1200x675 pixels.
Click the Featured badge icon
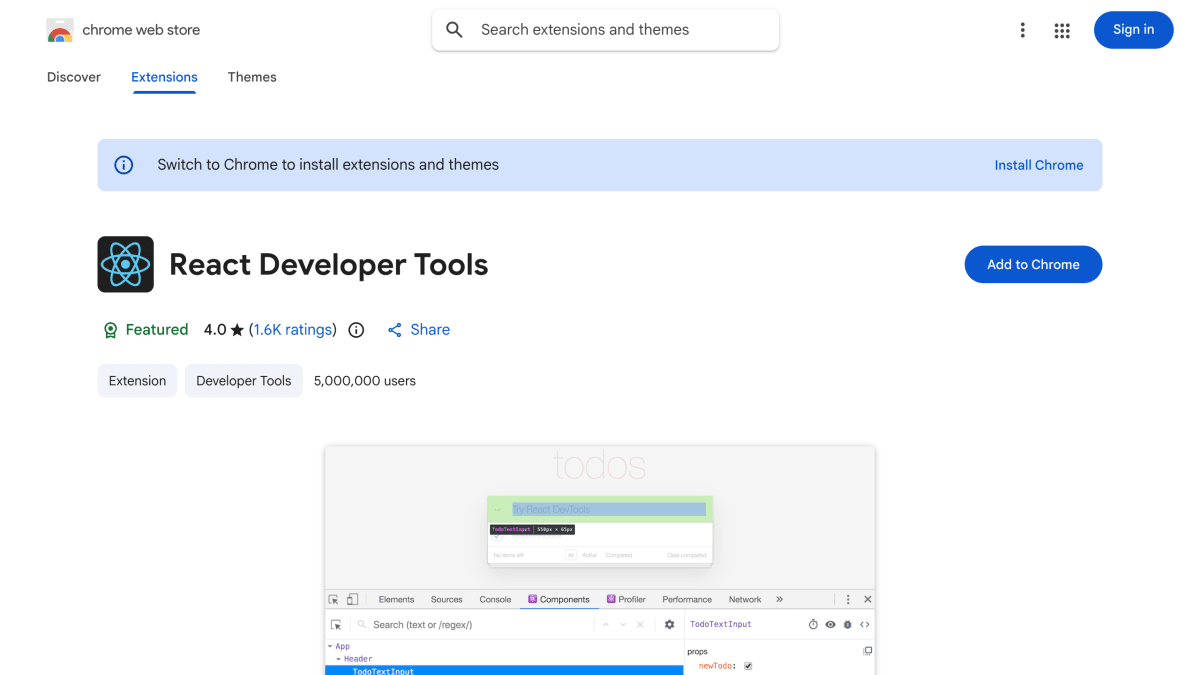[110, 330]
